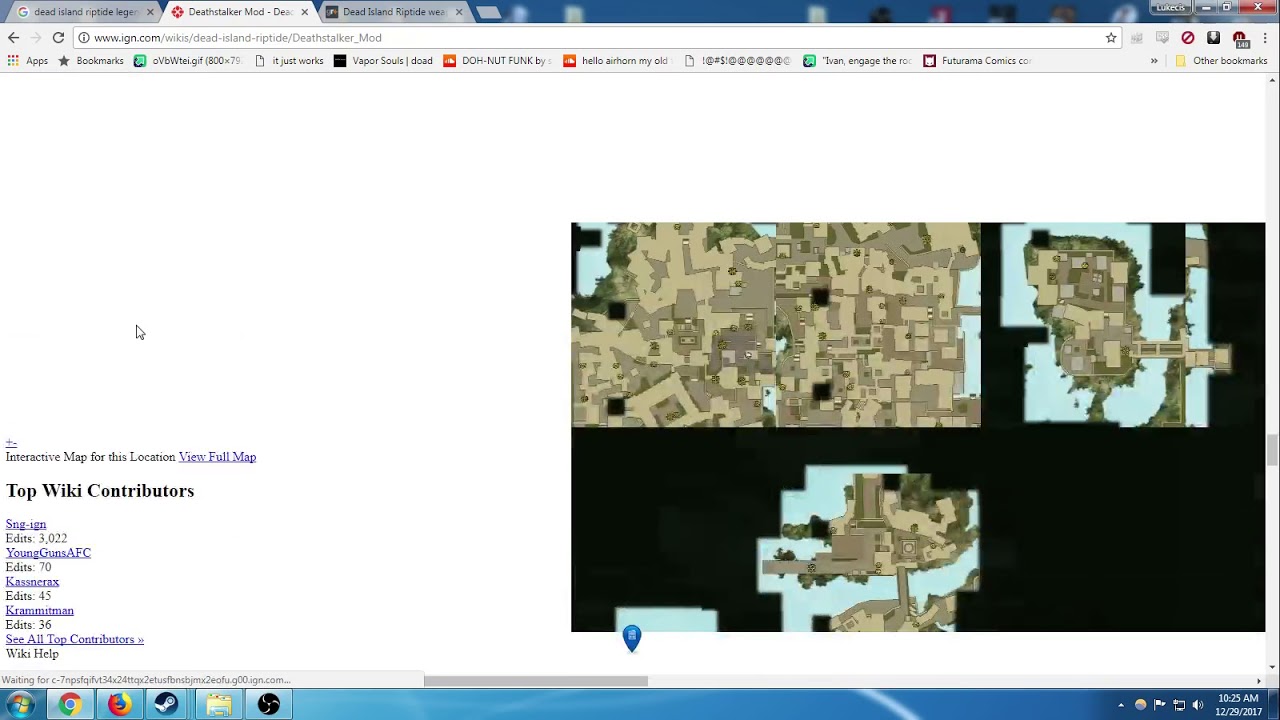Click the red blocker extension icon
1280x720 pixels.
1188,38
